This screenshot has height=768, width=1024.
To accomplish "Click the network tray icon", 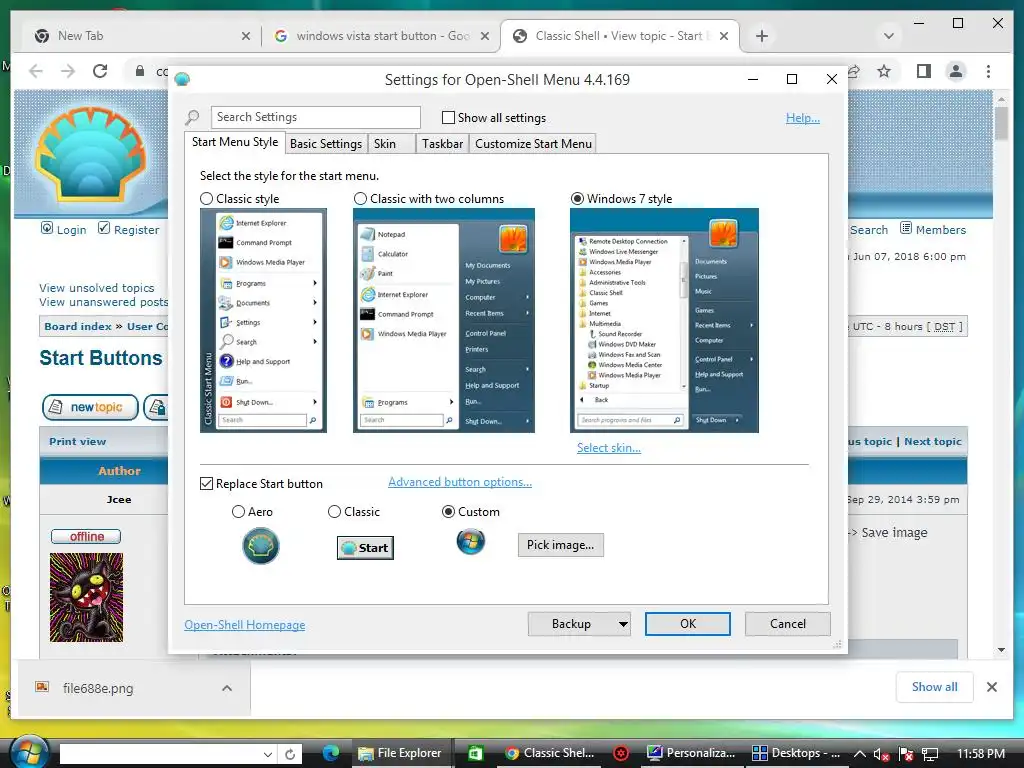I will (930, 754).
